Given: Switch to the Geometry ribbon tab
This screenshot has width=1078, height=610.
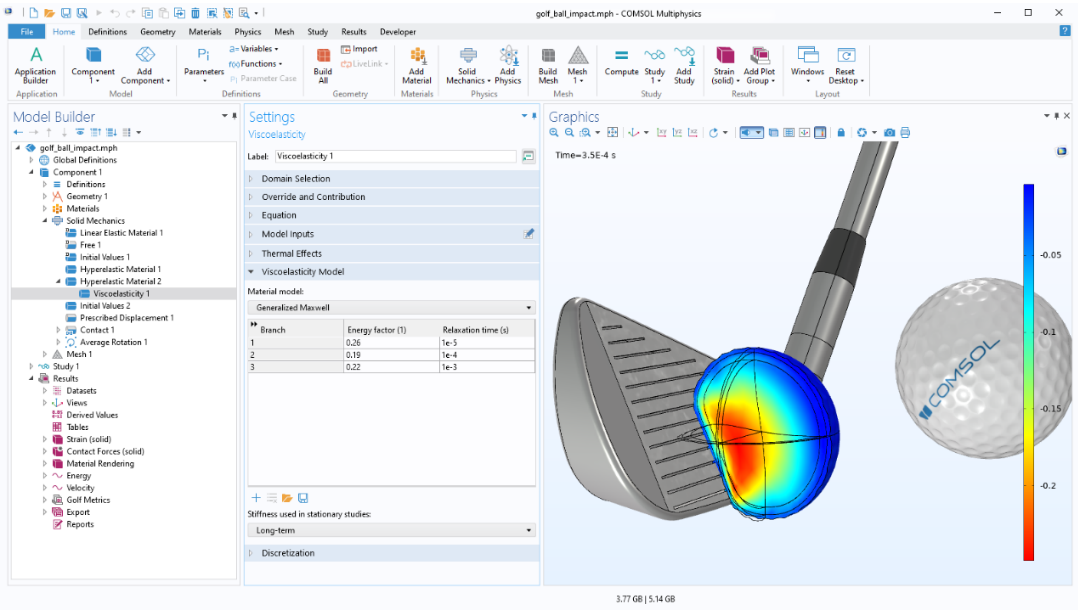Looking at the screenshot, I should tap(157, 32).
